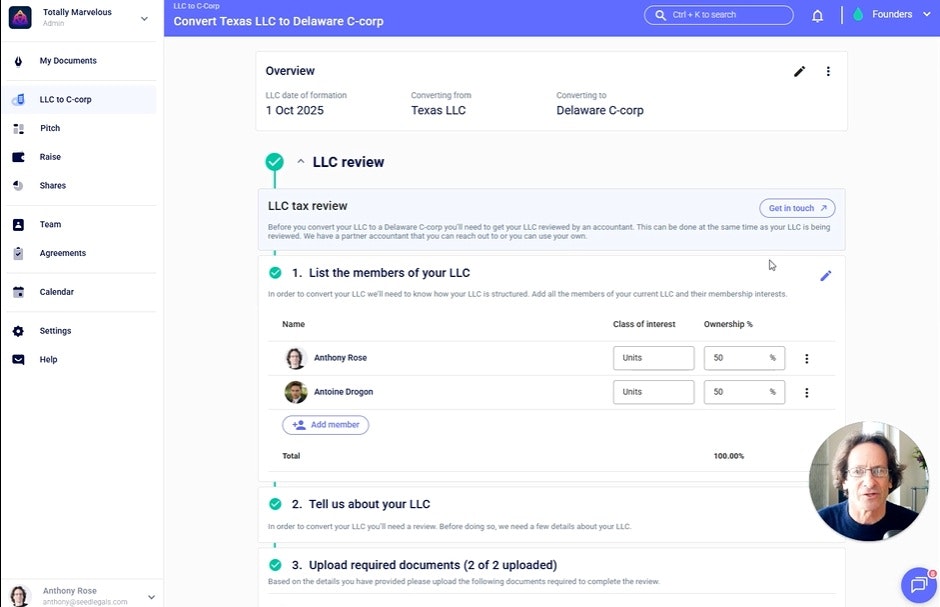The image size is (940, 607).
Task: Open the chat support bubble icon
Action: coord(918,585)
